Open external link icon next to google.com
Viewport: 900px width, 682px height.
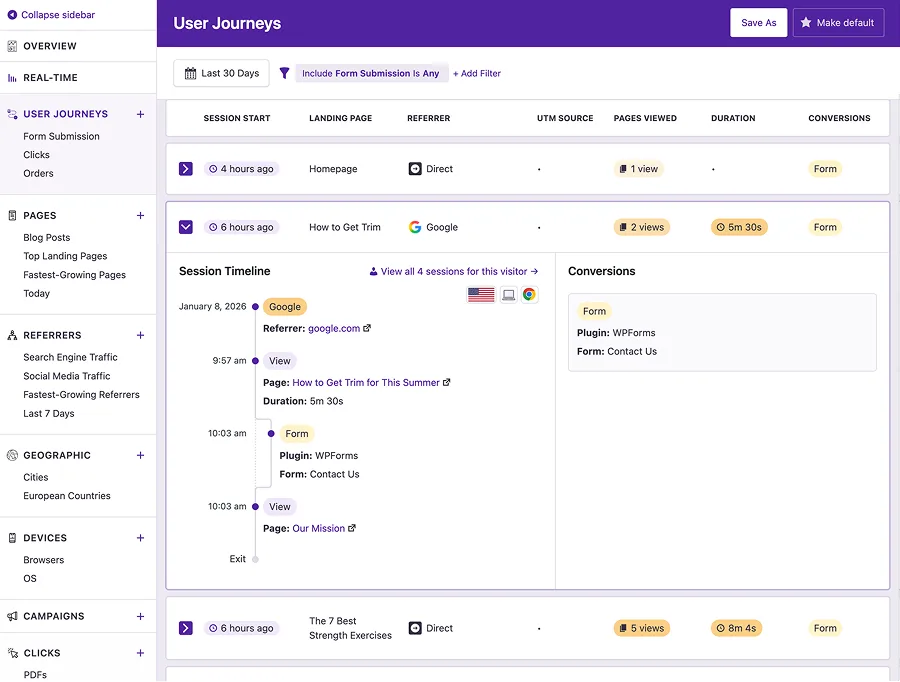click(367, 328)
